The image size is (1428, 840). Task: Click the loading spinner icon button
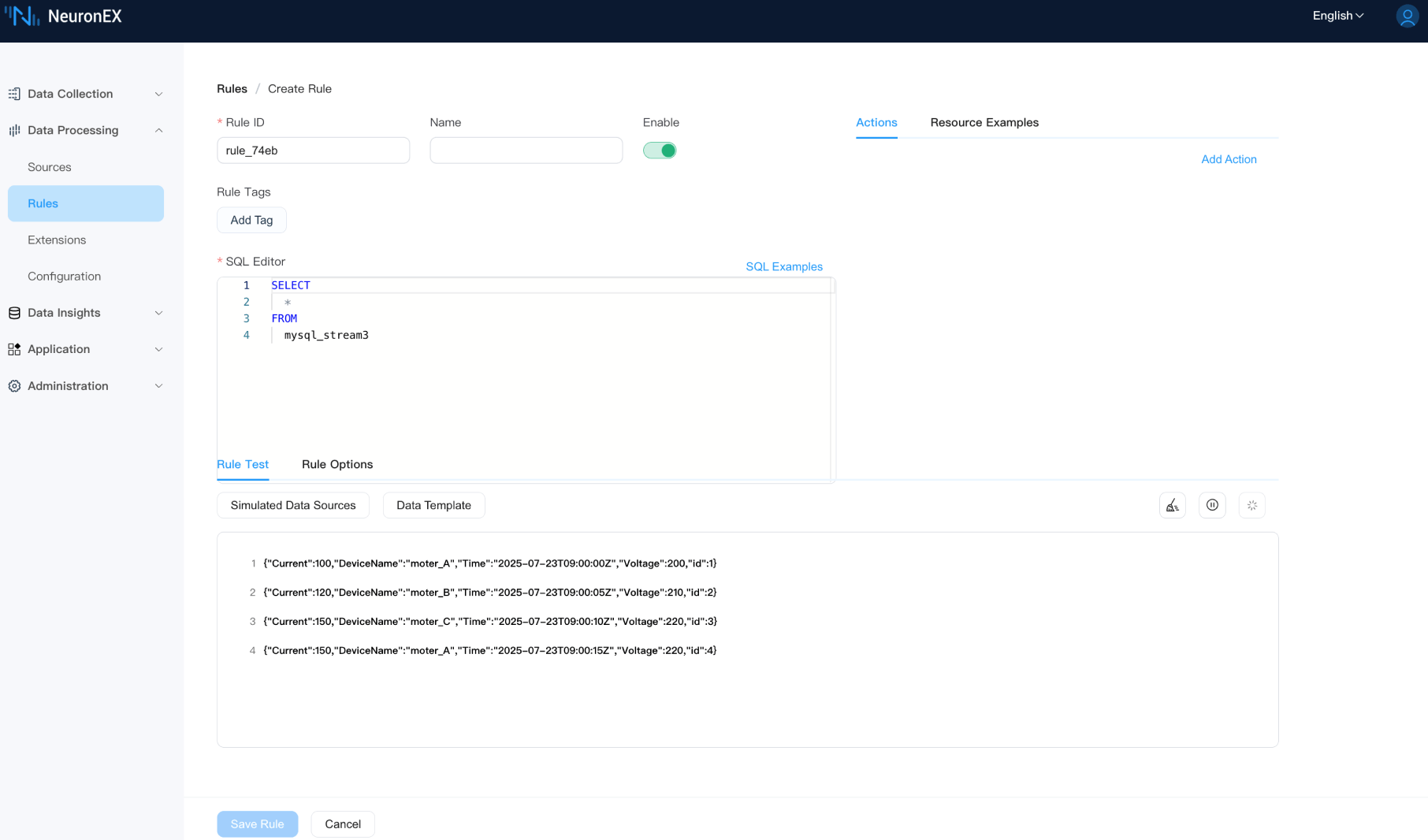1251,505
